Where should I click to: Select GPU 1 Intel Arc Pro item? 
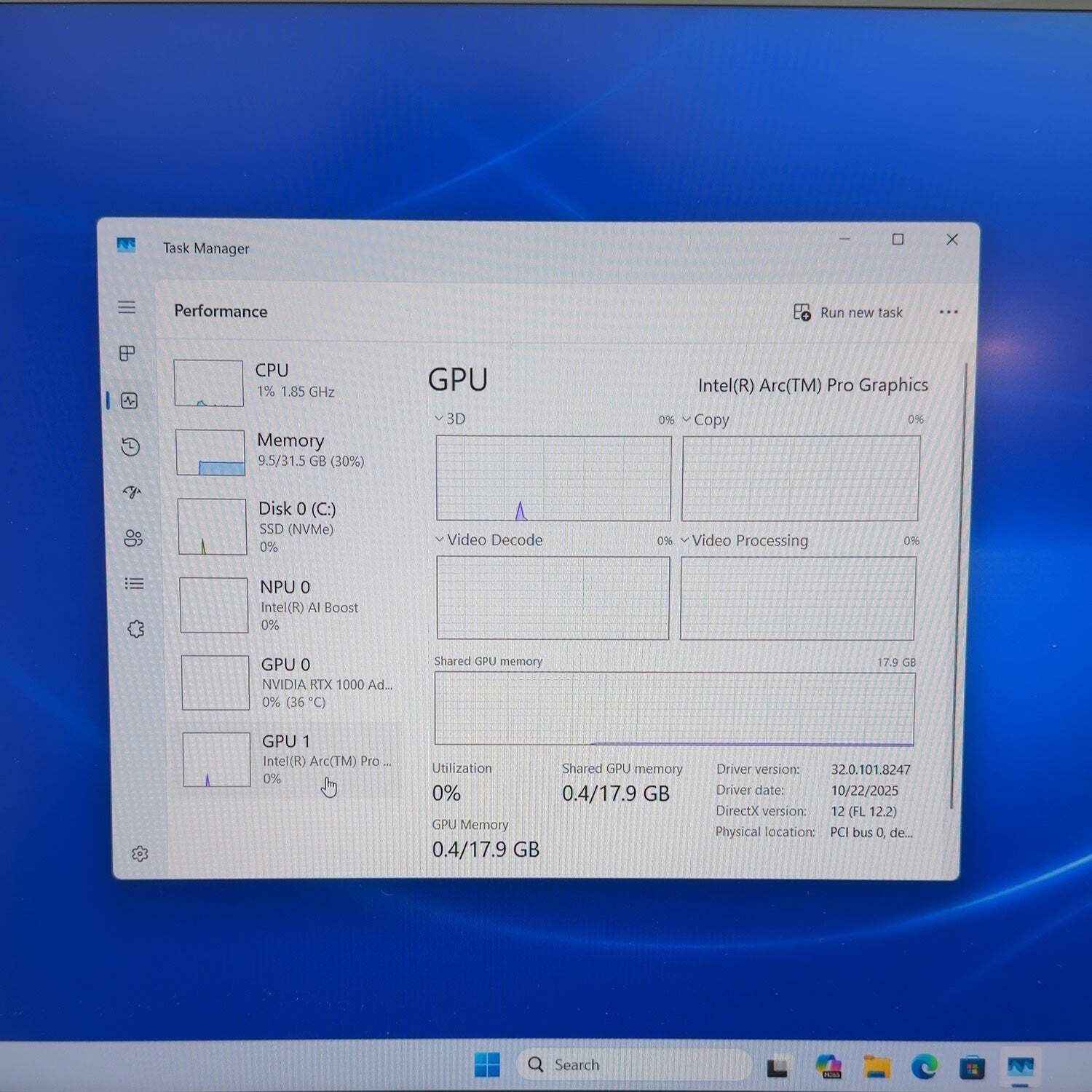point(290,759)
